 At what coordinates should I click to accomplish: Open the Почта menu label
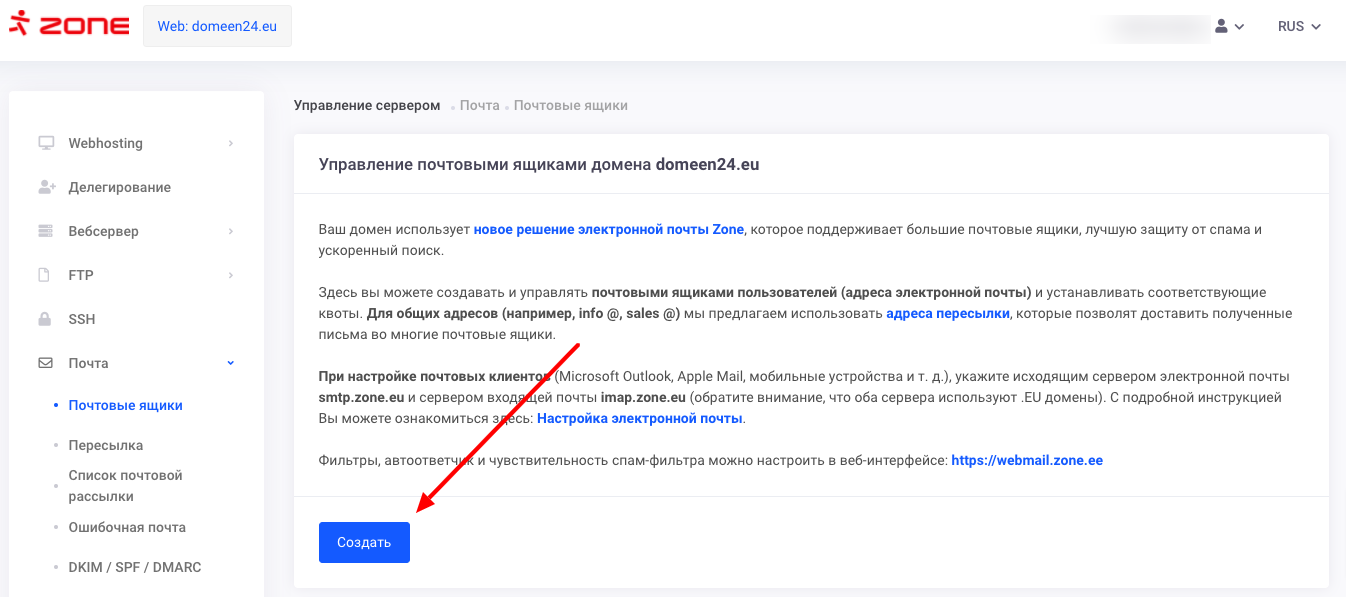coord(88,363)
